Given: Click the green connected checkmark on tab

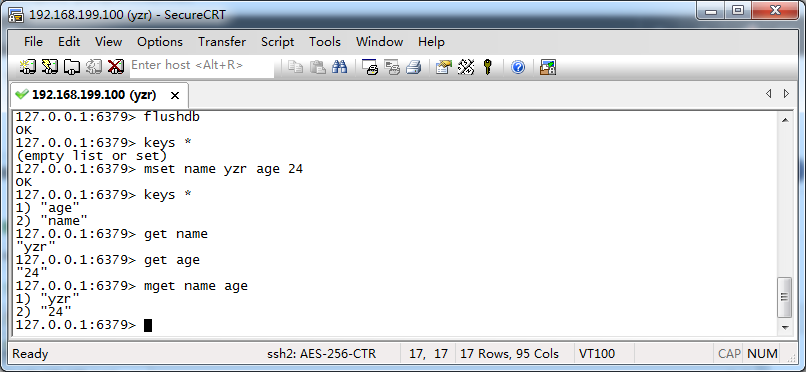Looking at the screenshot, I should [22, 95].
